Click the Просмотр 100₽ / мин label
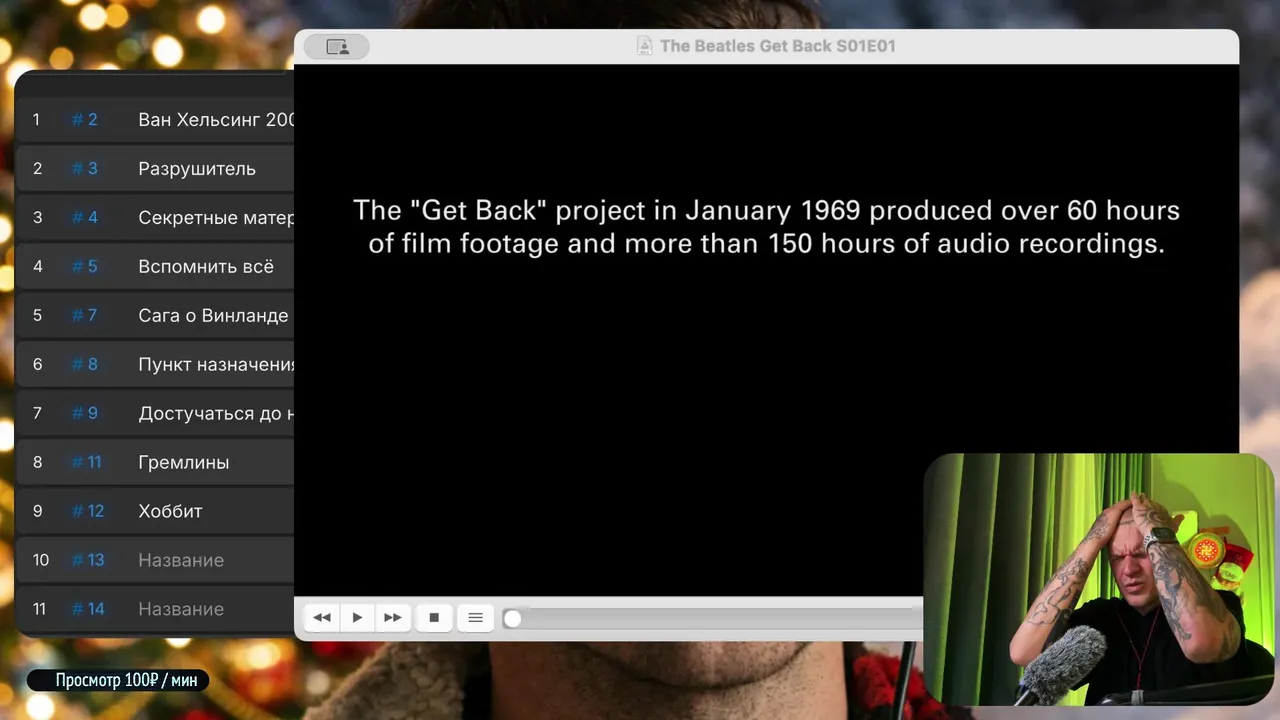 (x=118, y=681)
